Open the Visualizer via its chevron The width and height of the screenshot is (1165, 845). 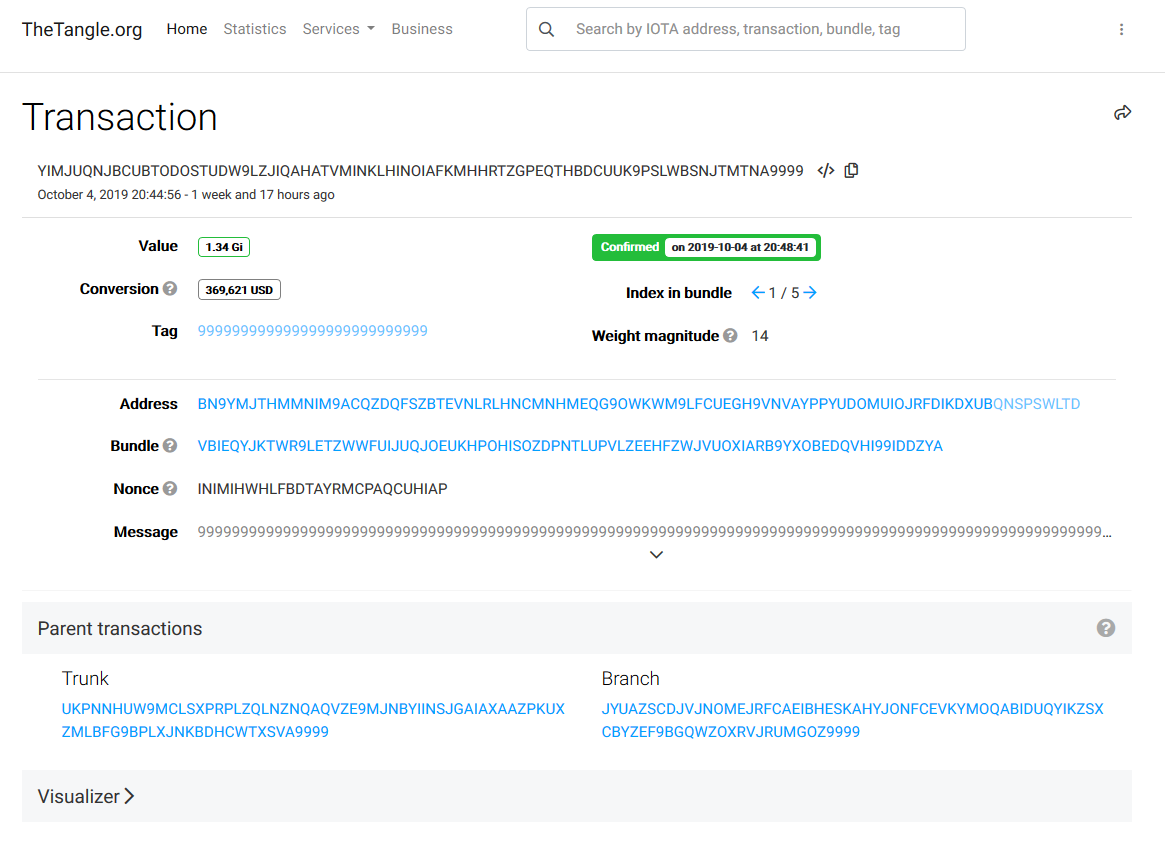(128, 796)
